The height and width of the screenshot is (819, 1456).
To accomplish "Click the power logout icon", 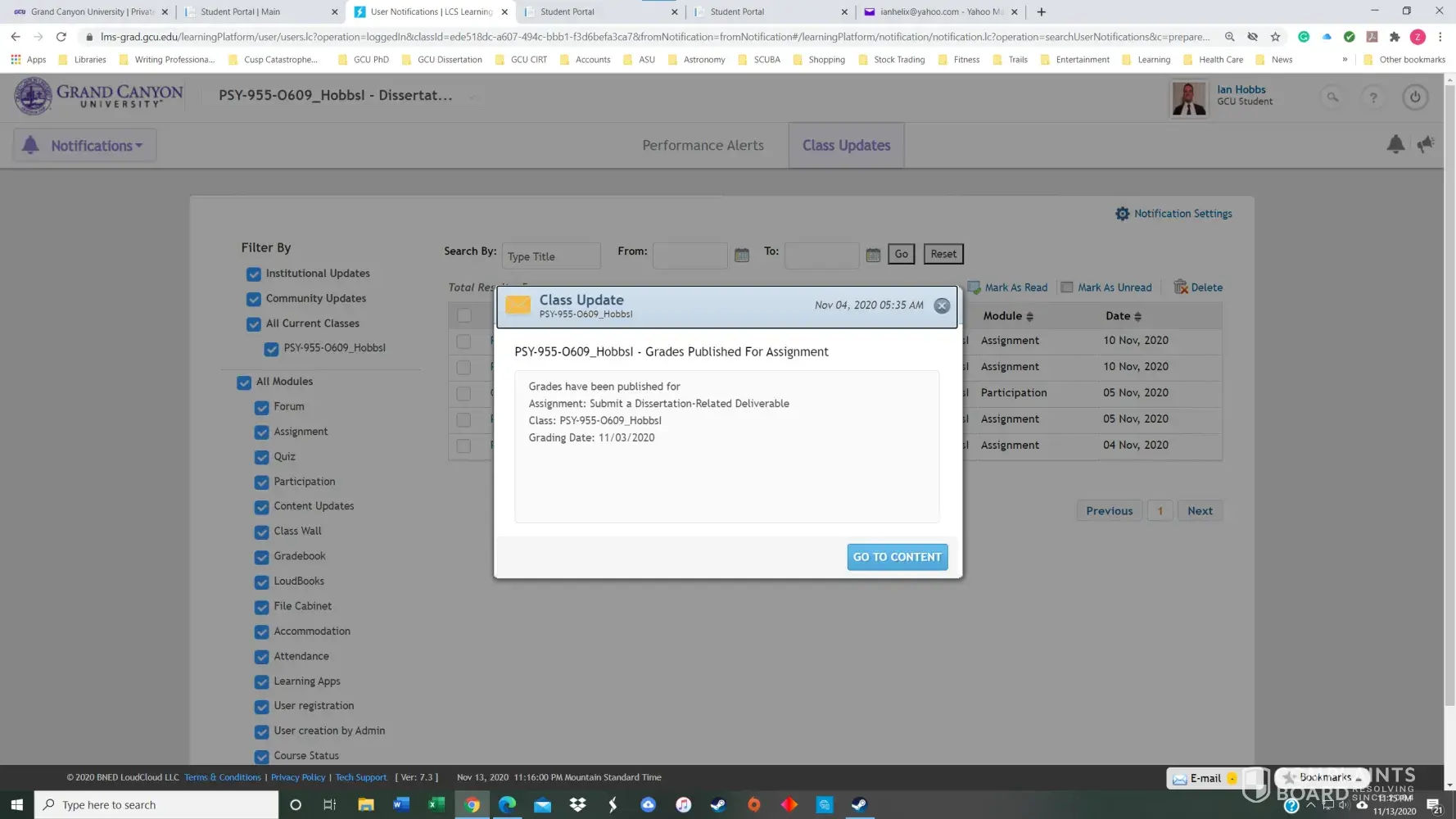I will [x=1414, y=97].
